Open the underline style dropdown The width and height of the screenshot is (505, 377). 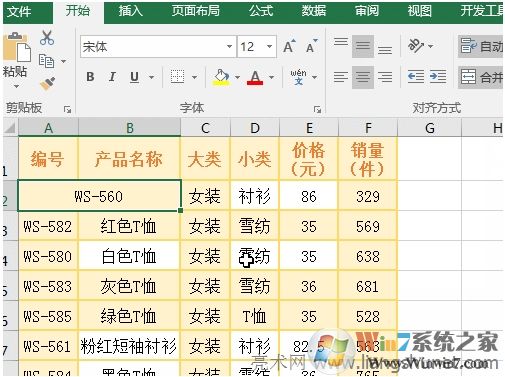[x=151, y=77]
